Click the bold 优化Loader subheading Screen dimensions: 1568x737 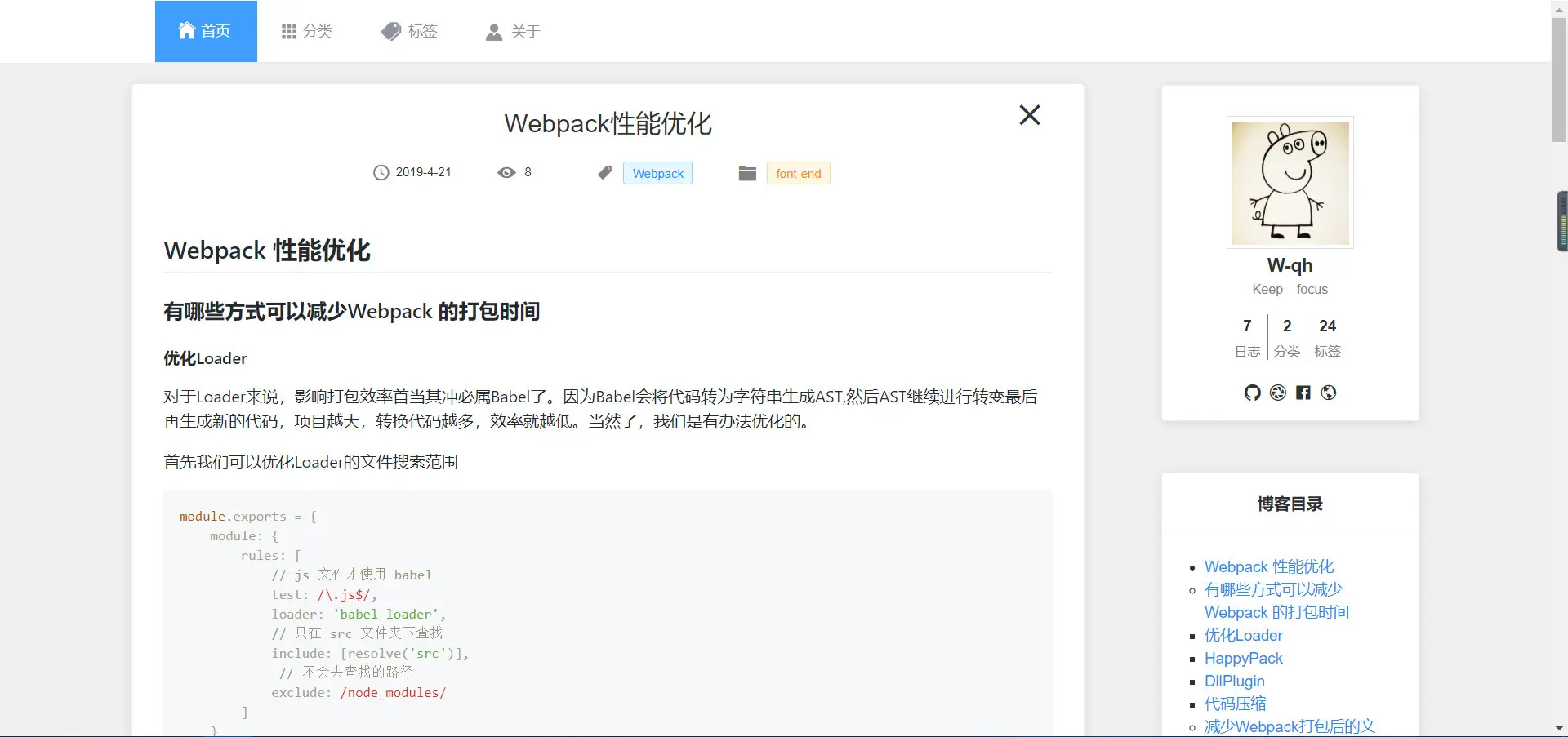[x=205, y=358]
